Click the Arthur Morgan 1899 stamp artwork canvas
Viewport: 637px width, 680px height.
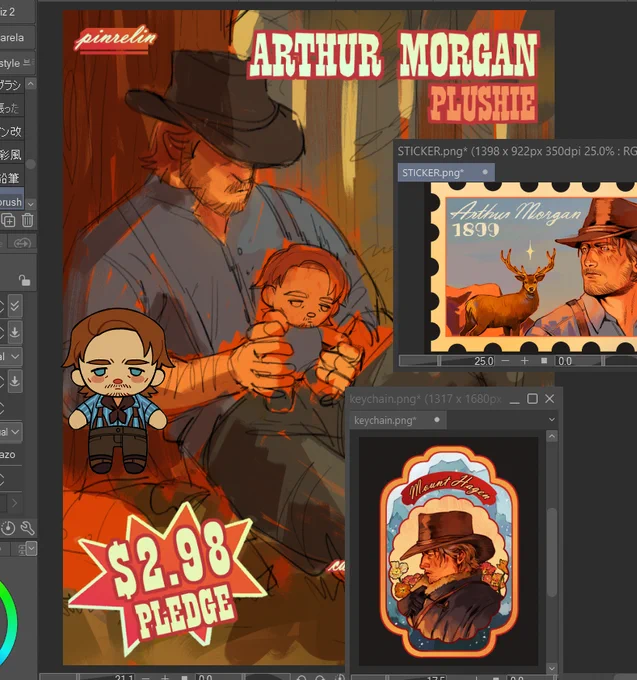pyautogui.click(x=533, y=267)
